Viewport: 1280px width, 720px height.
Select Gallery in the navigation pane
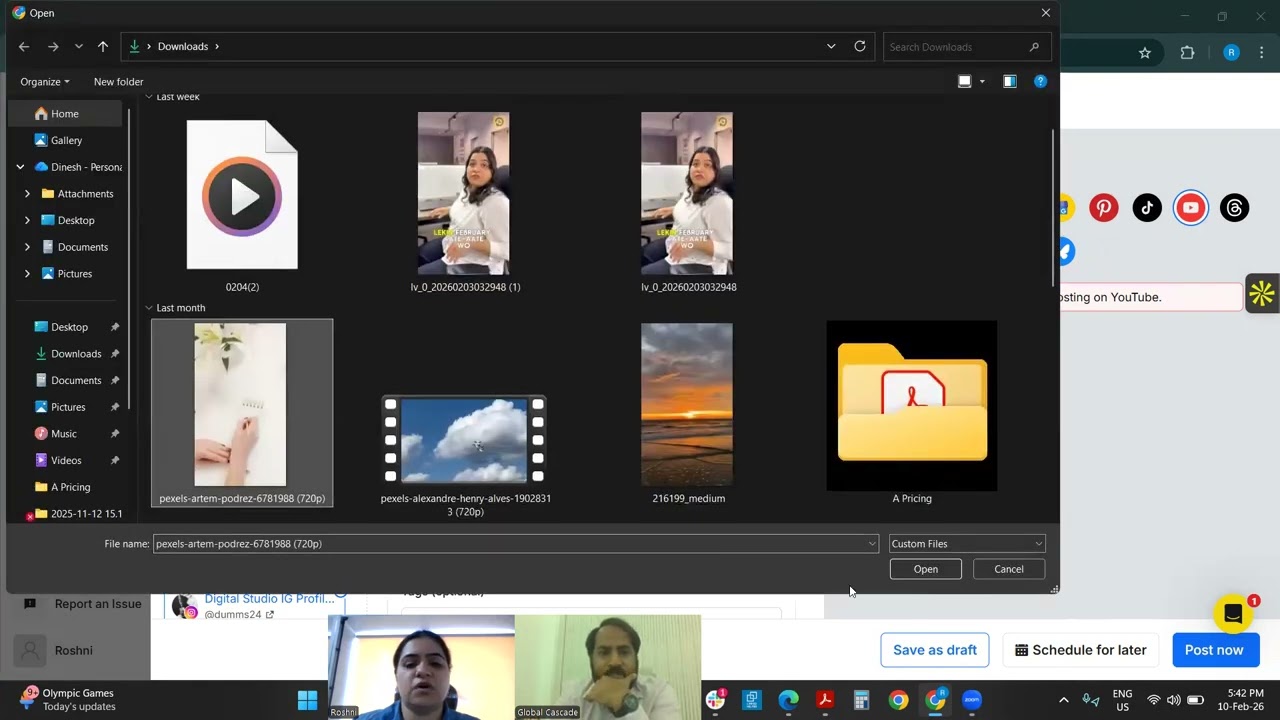[x=66, y=141]
